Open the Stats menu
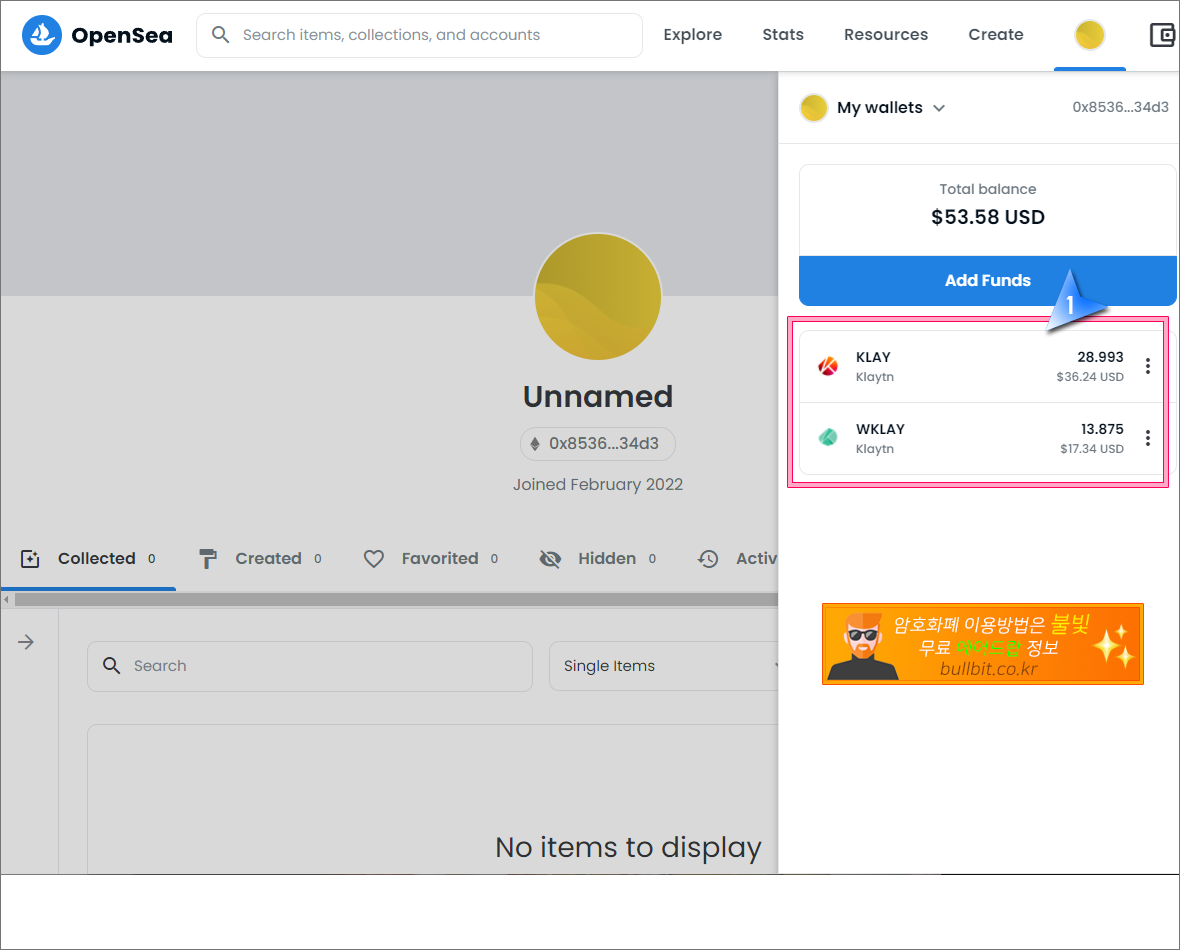Screen dimensions: 1180x950 click(783, 35)
